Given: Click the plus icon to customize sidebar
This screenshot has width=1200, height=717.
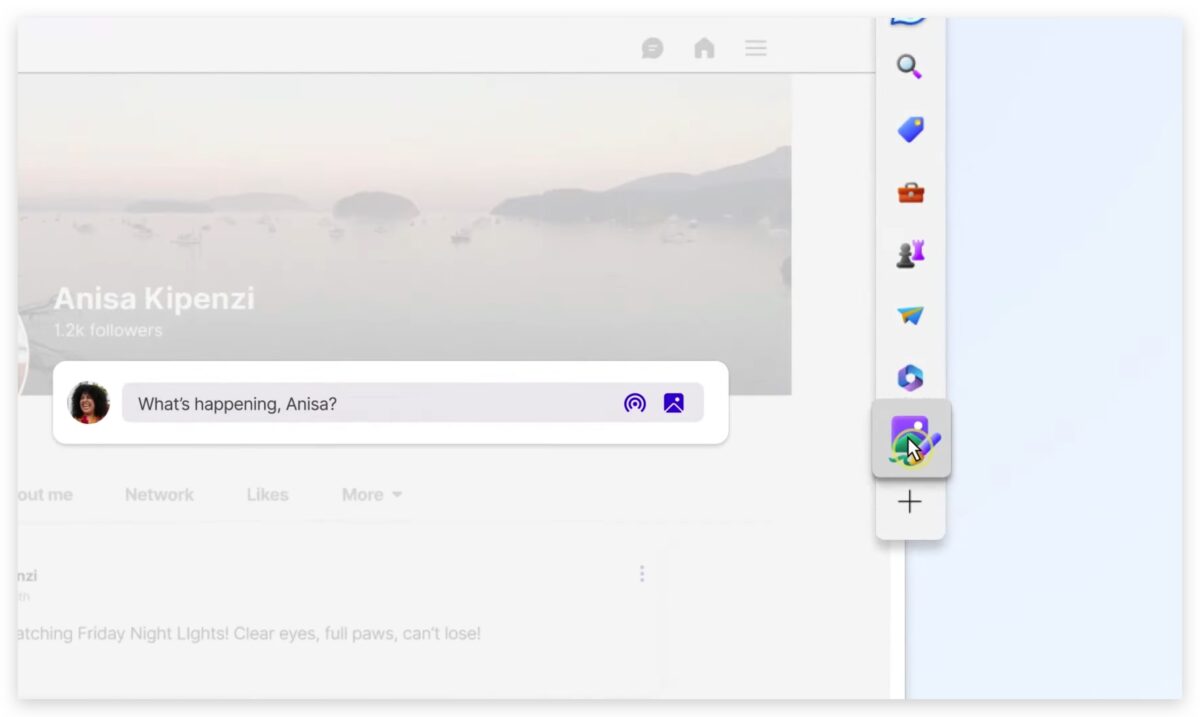Looking at the screenshot, I should pyautogui.click(x=910, y=502).
